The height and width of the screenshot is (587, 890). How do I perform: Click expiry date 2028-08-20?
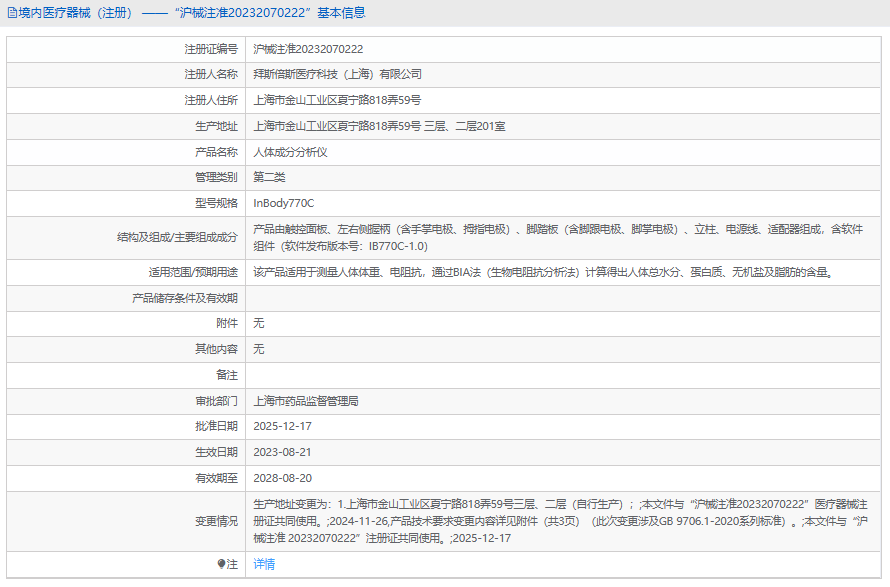[283, 479]
